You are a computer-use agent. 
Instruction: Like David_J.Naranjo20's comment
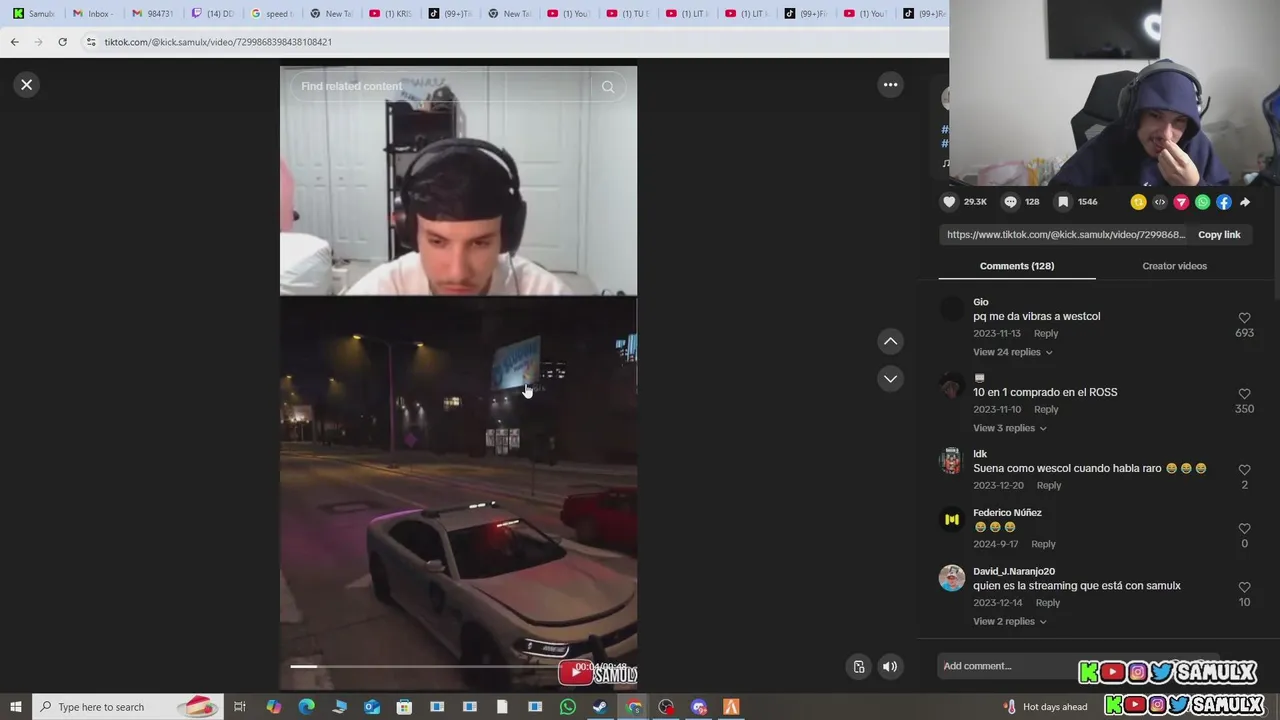coord(1244,588)
